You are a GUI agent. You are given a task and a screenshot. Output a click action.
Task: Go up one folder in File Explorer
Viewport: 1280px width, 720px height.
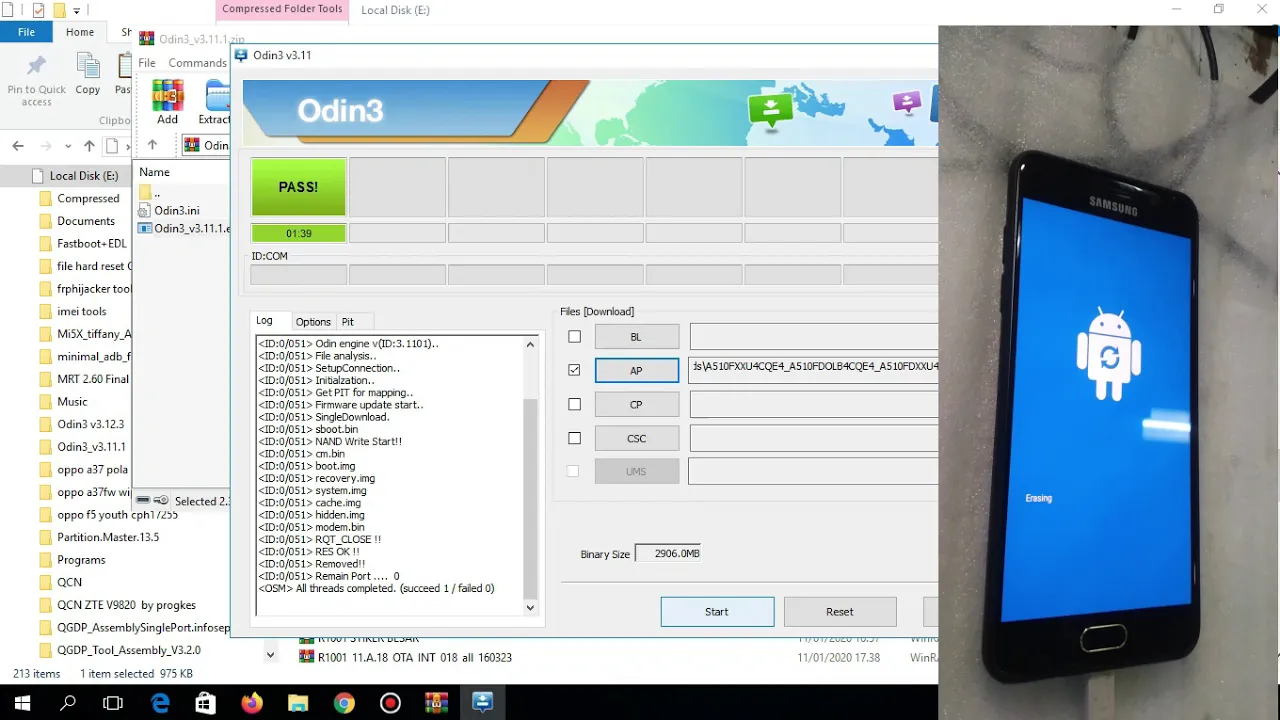(x=89, y=146)
